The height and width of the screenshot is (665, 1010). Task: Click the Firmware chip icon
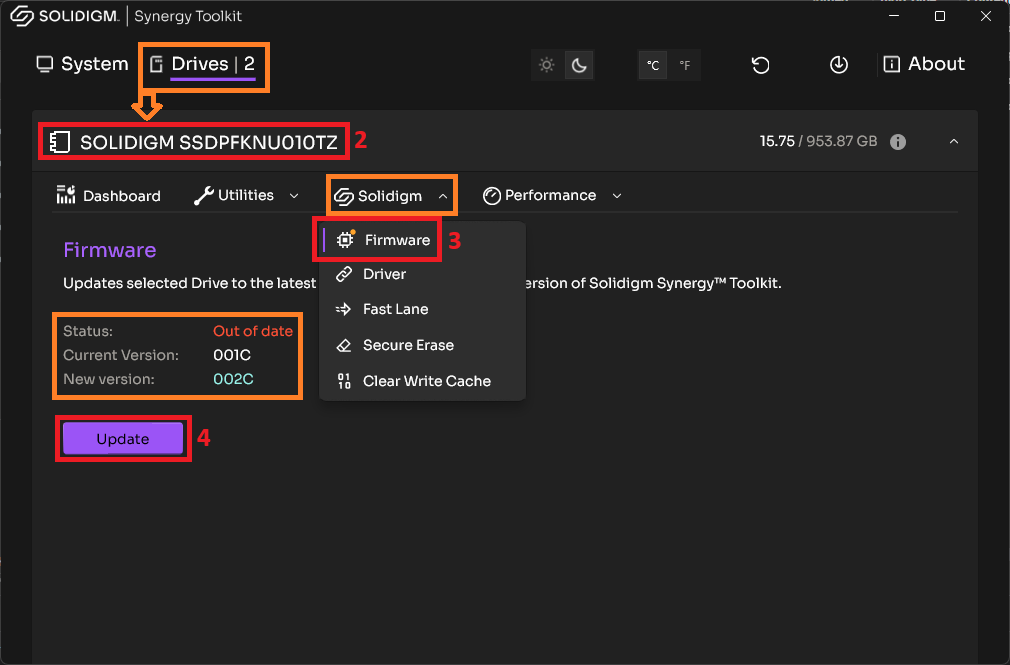point(346,239)
